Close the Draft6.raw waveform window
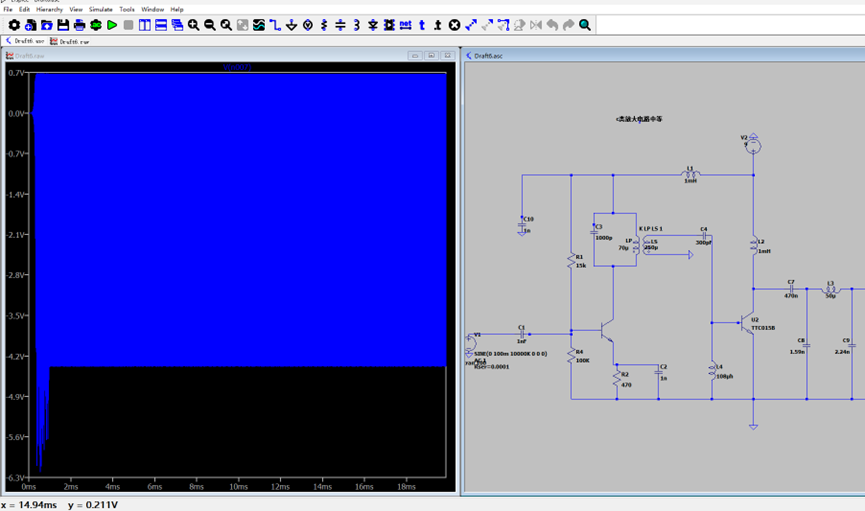 point(448,55)
